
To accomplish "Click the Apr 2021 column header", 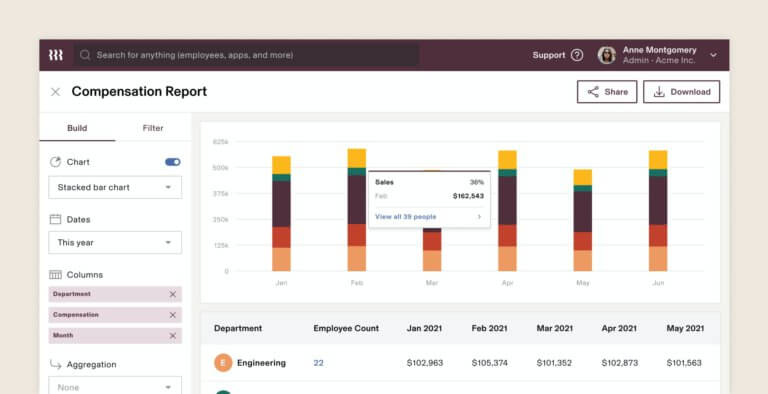I will (x=619, y=328).
